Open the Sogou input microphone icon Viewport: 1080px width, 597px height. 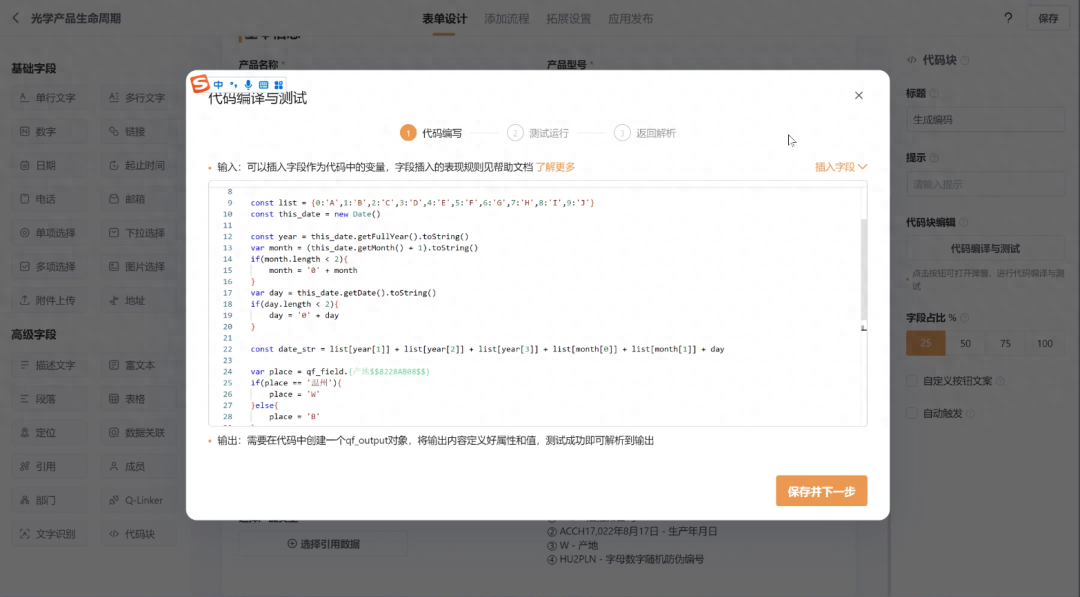pyautogui.click(x=247, y=83)
